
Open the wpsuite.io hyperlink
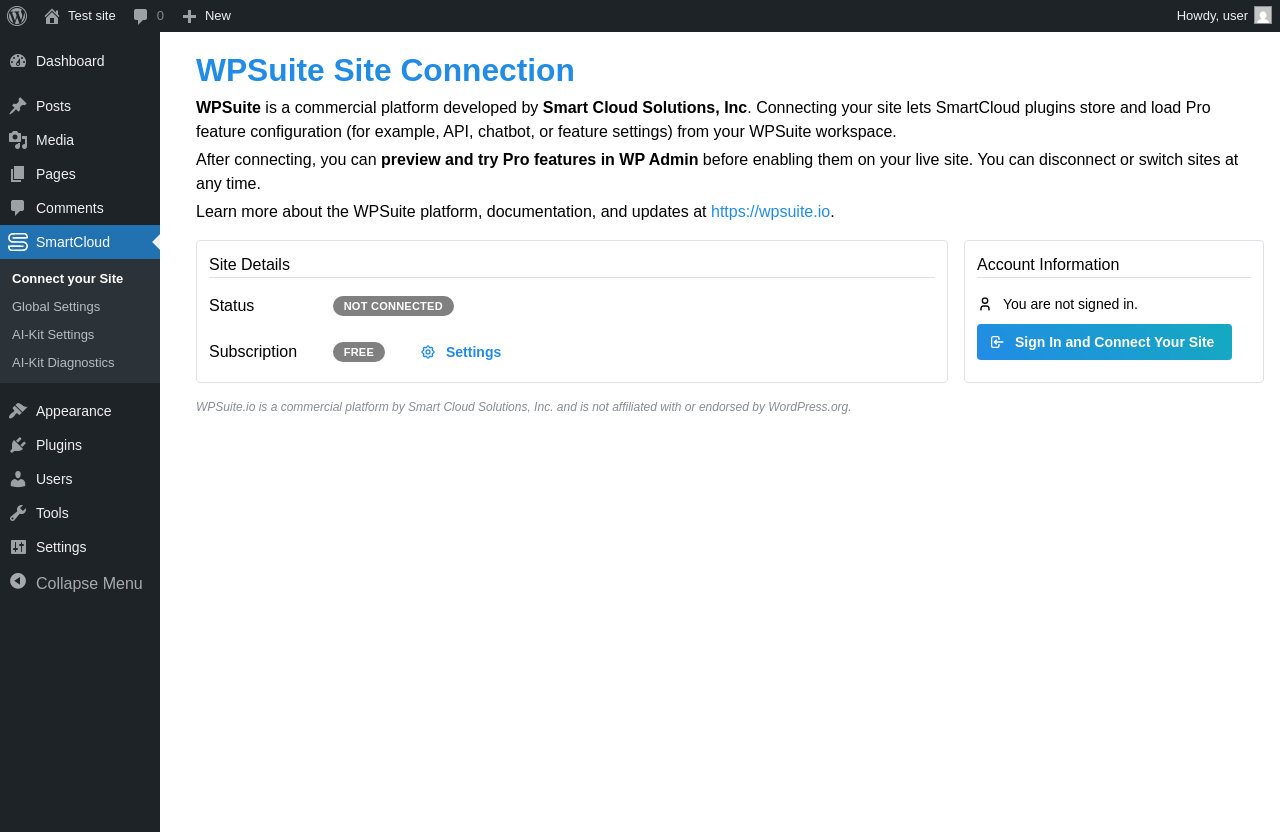(x=770, y=212)
